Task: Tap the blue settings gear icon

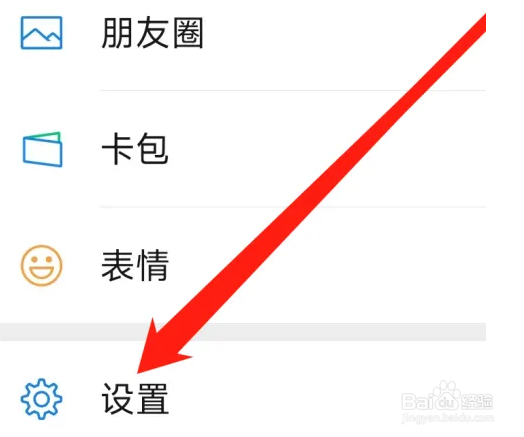Action: (41, 399)
